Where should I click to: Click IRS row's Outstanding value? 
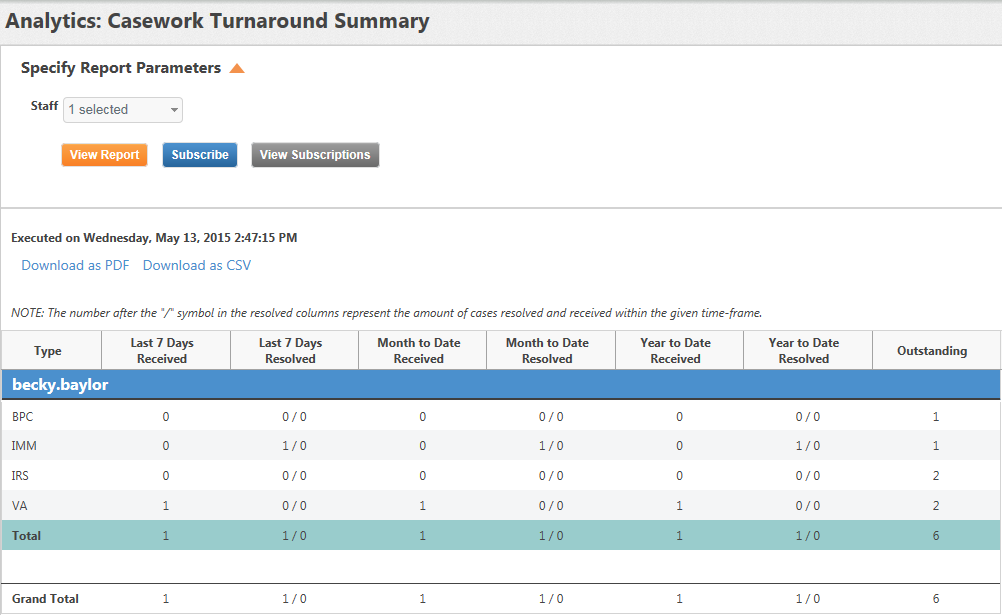click(x=936, y=476)
